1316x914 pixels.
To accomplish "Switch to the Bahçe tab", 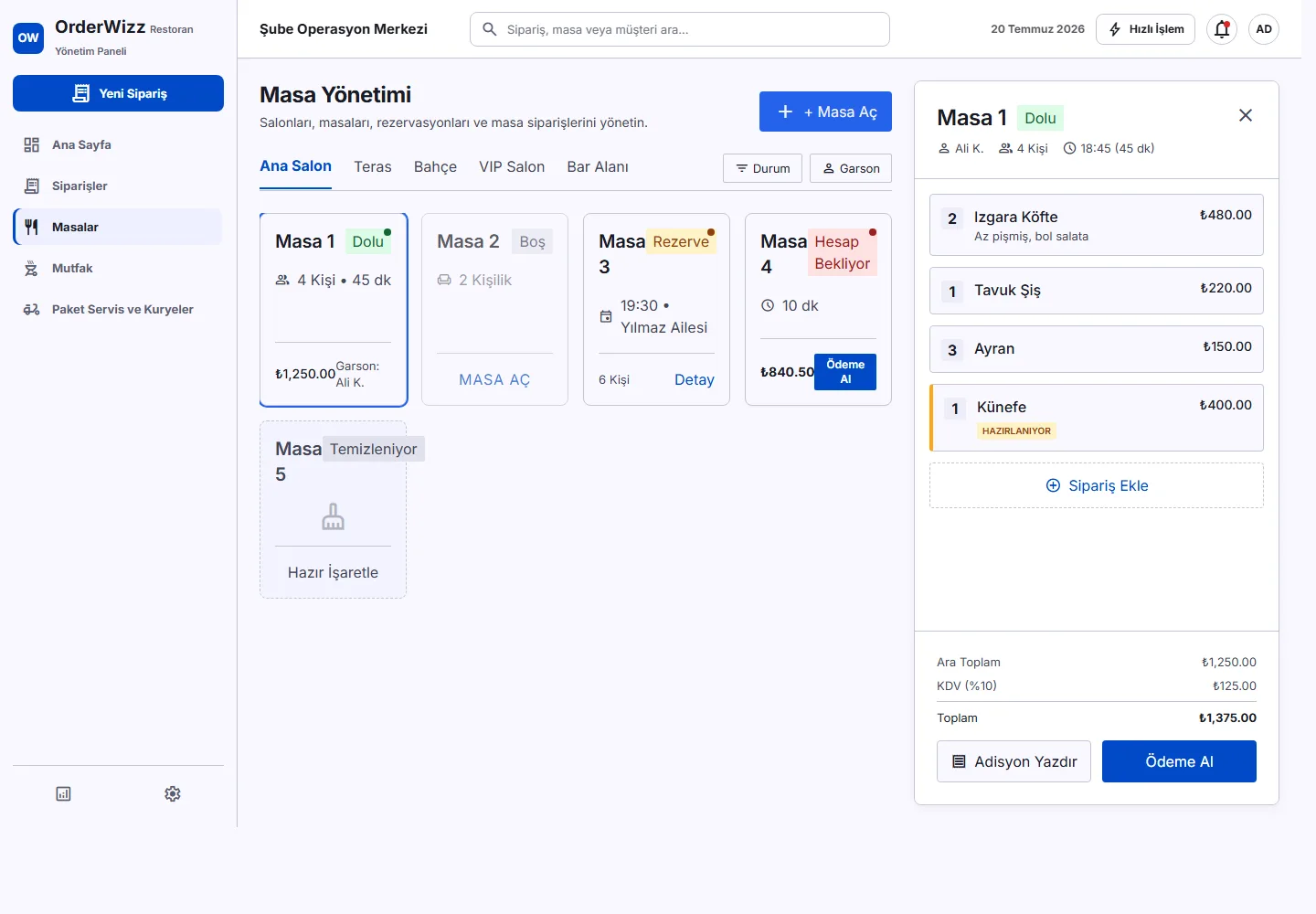I will coord(435,166).
